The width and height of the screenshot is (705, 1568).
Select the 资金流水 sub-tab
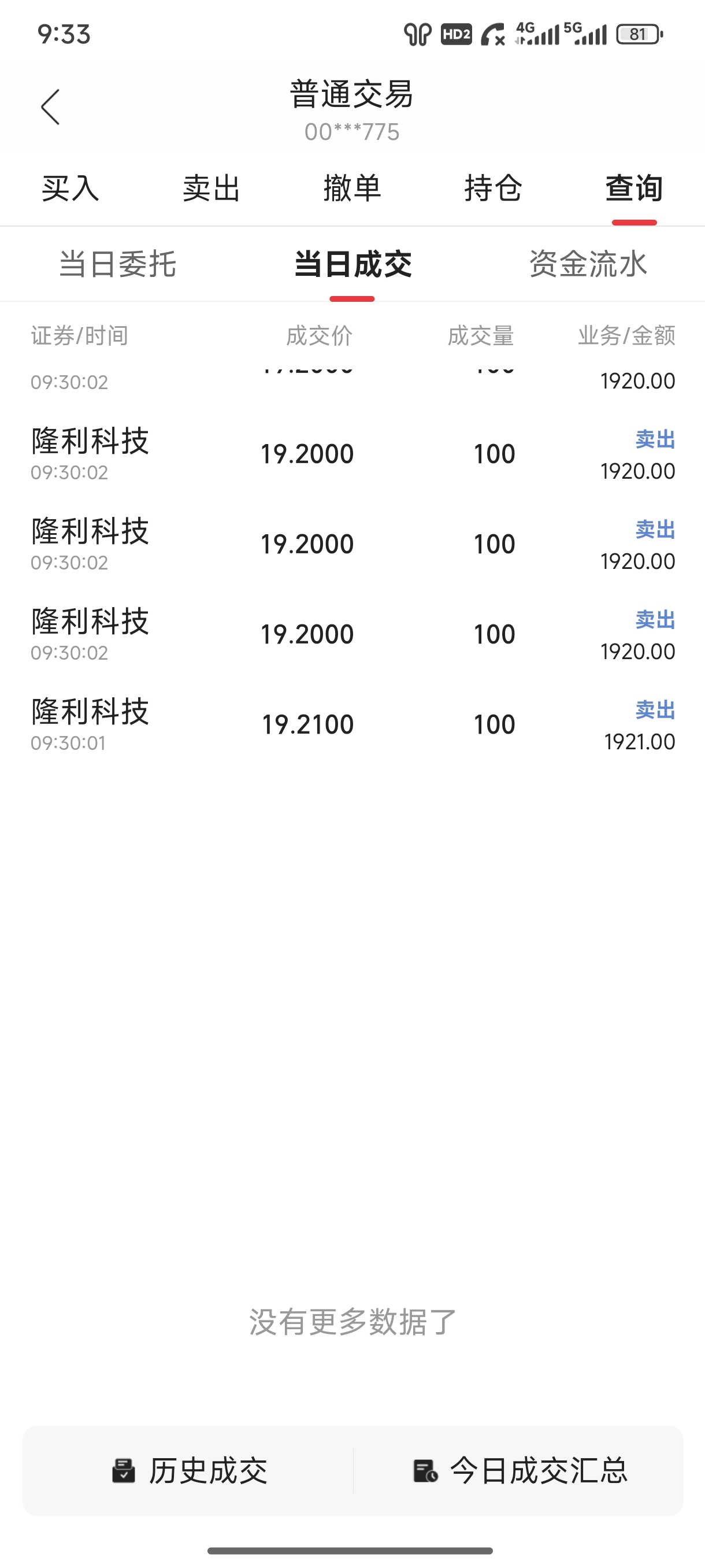[588, 264]
